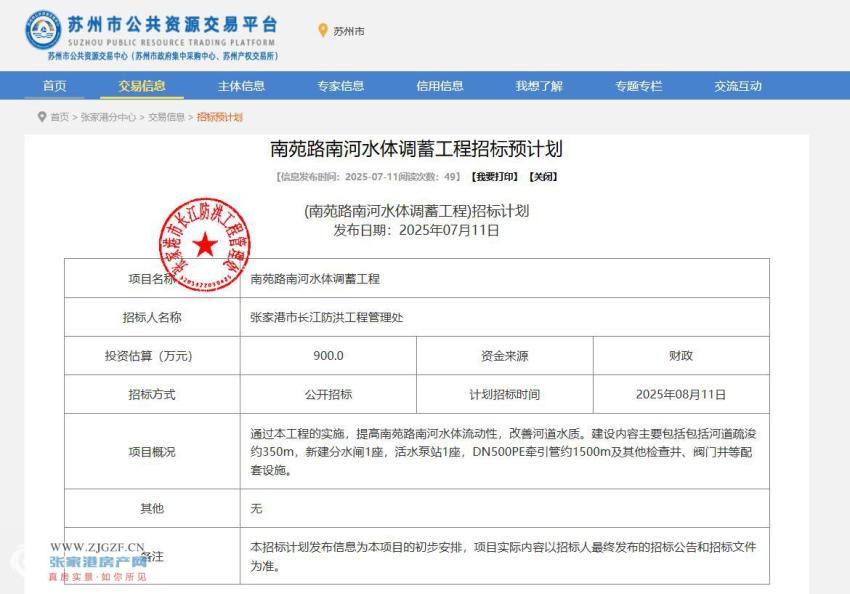
Task: Click the planned date 2025年08月11日
Action: coord(681,395)
